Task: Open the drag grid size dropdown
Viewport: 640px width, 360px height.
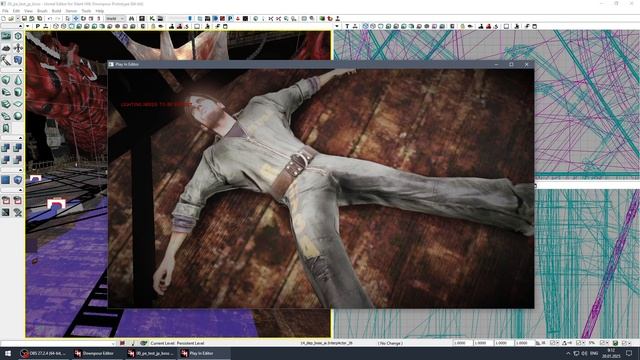Action: [558, 343]
